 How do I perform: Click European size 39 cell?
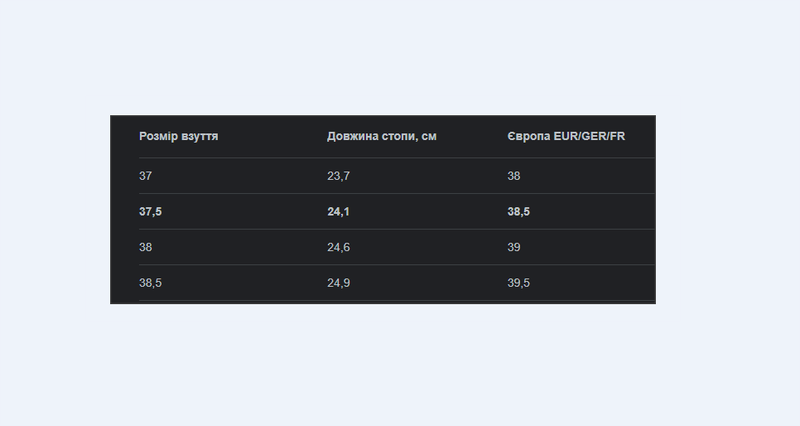coord(514,247)
